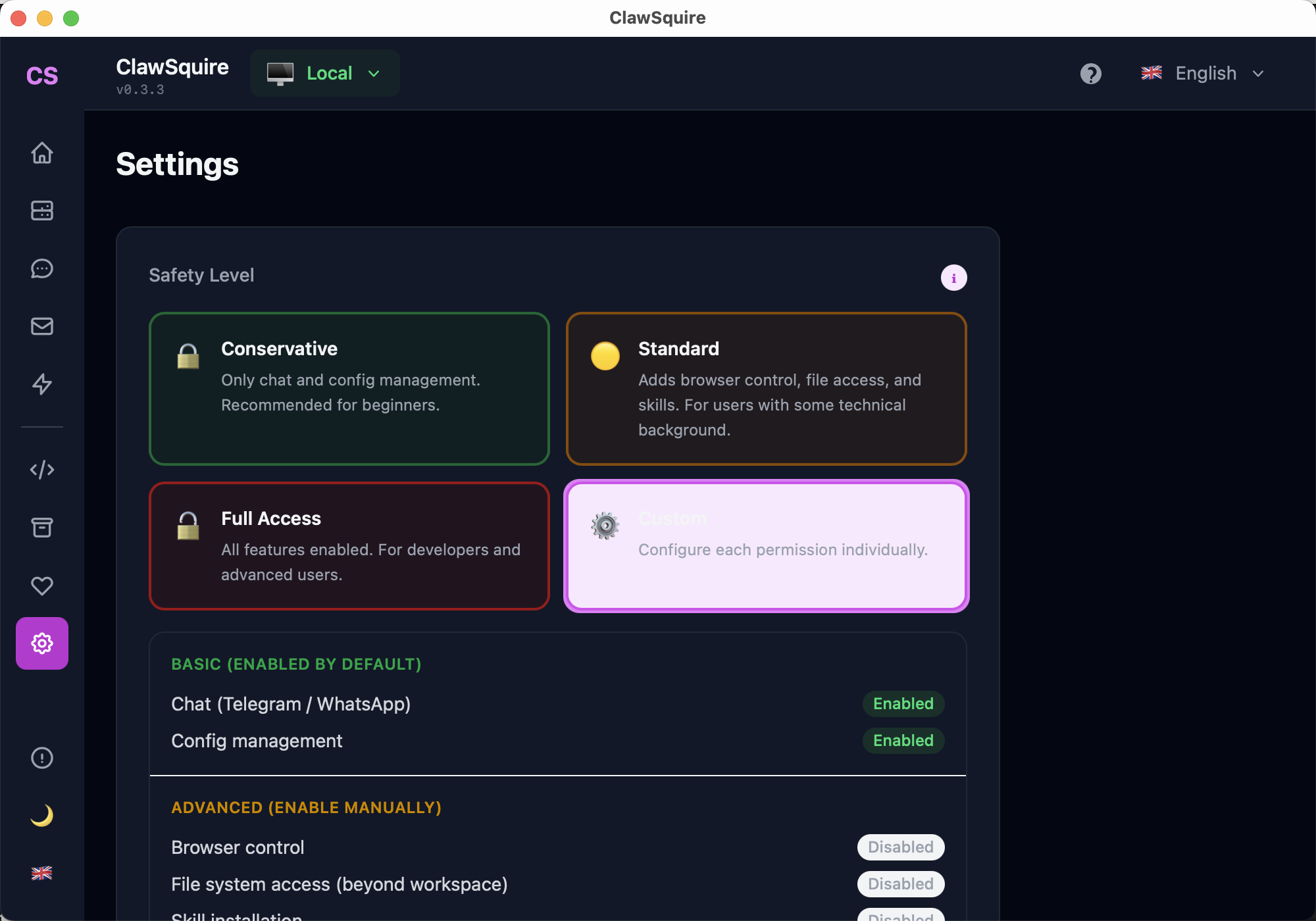Open the Settings page from the sidebar
The image size is (1316, 921).
41,643
